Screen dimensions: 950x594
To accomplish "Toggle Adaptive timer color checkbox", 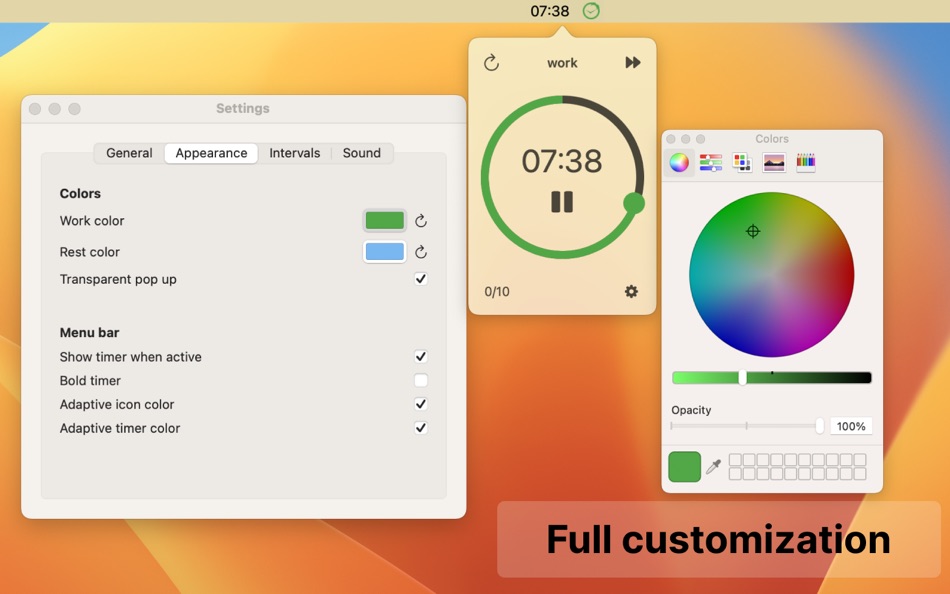I will tap(420, 427).
